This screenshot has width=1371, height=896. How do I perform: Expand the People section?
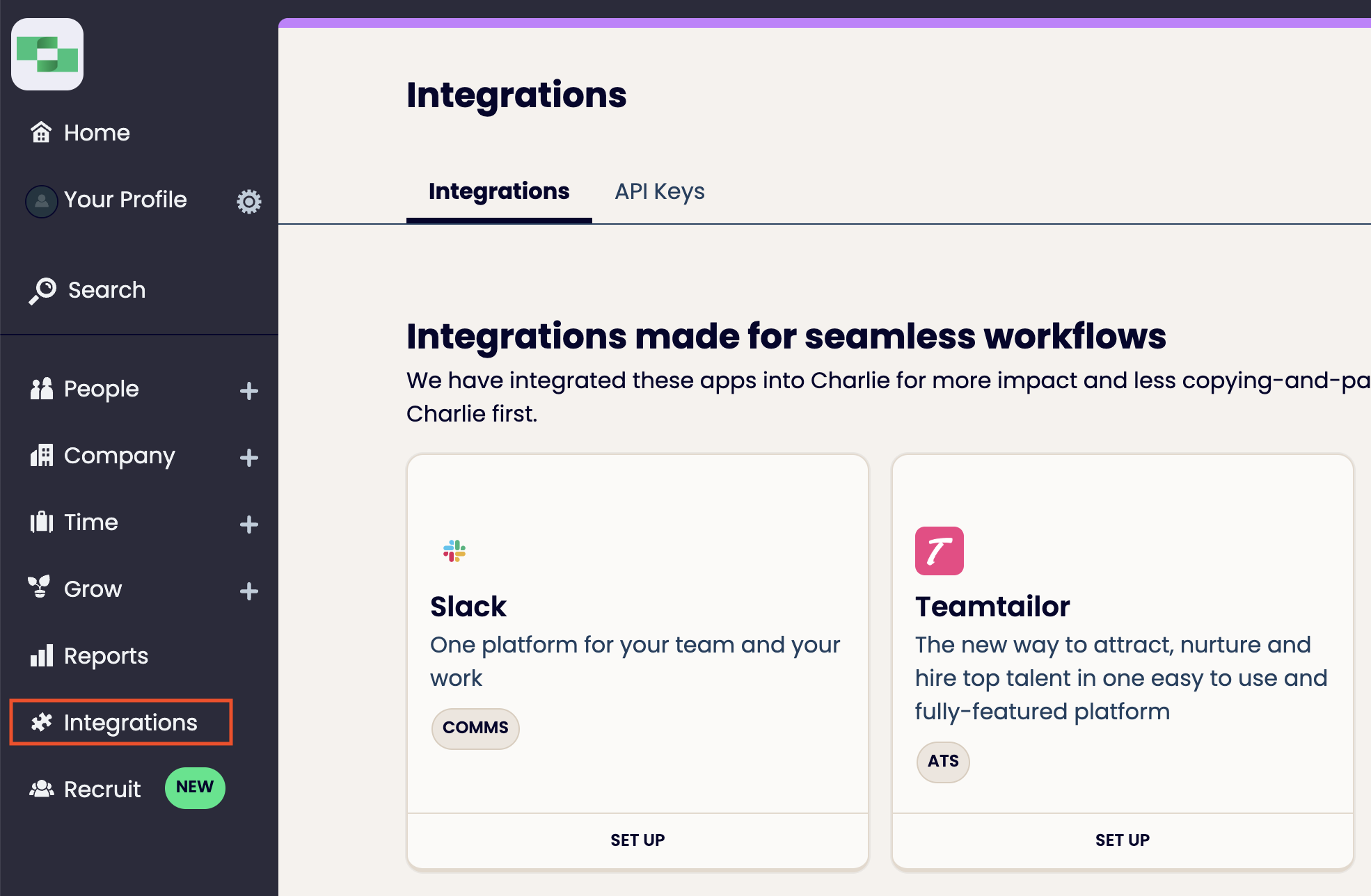click(248, 391)
